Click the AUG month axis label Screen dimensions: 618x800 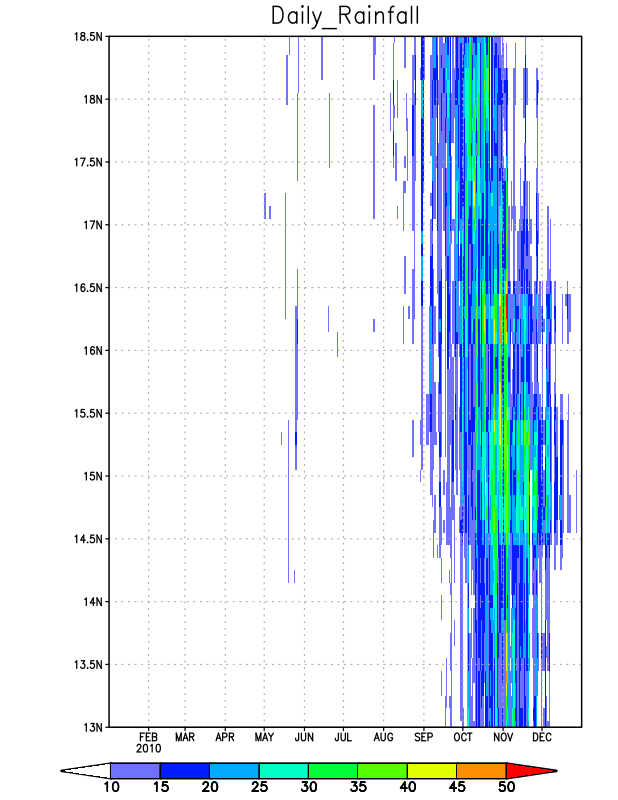(383, 738)
